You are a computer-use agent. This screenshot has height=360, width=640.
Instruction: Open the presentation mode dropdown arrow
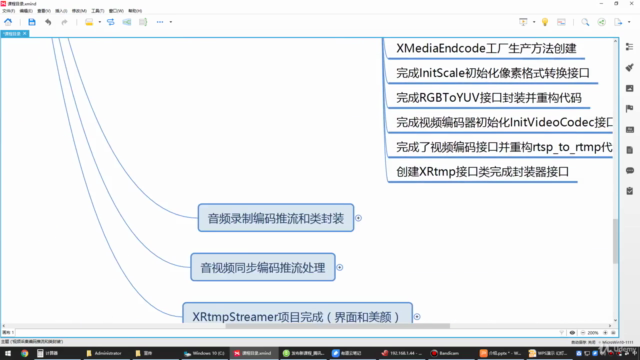click(x=534, y=22)
